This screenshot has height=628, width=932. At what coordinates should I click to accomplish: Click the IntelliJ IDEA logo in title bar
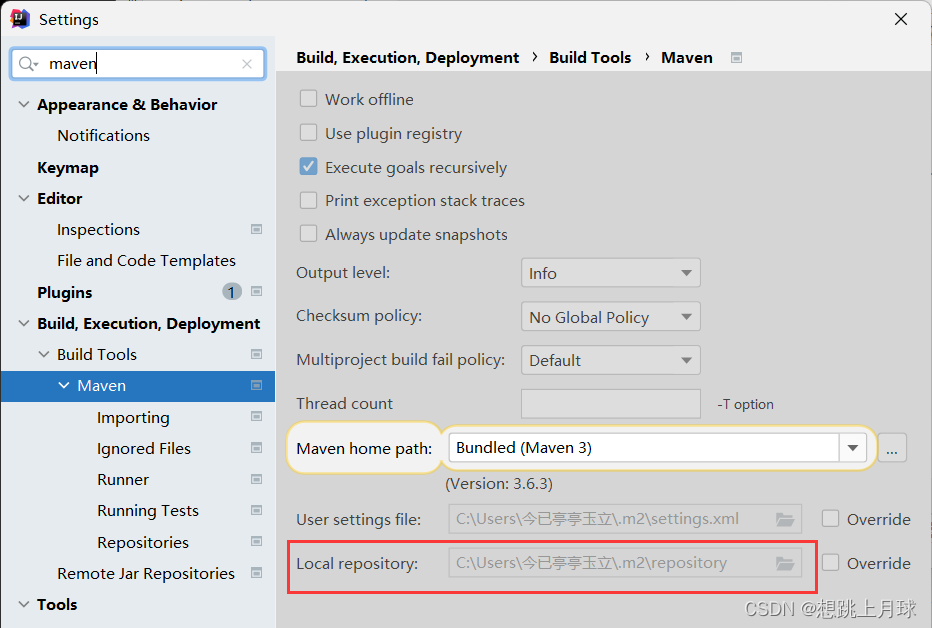pyautogui.click(x=20, y=19)
